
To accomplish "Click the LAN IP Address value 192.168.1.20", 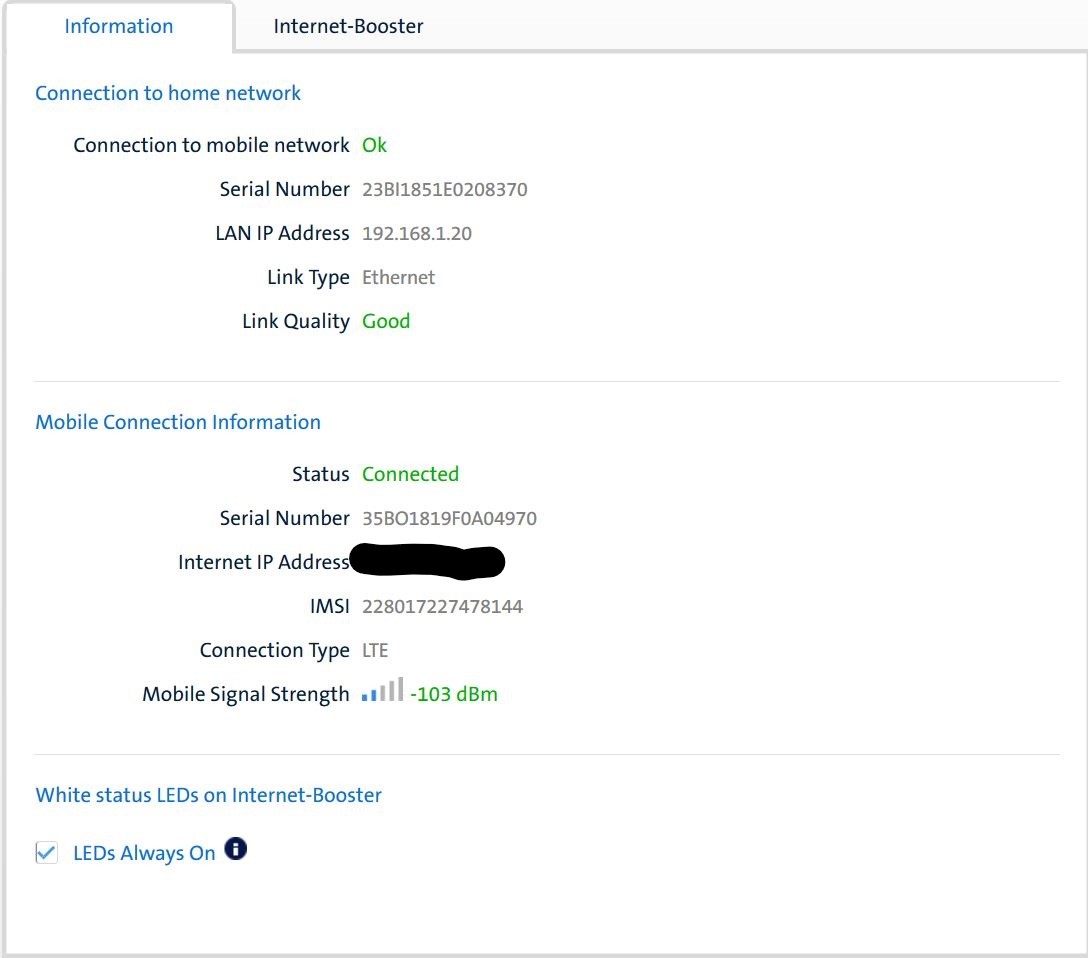I will [416, 233].
